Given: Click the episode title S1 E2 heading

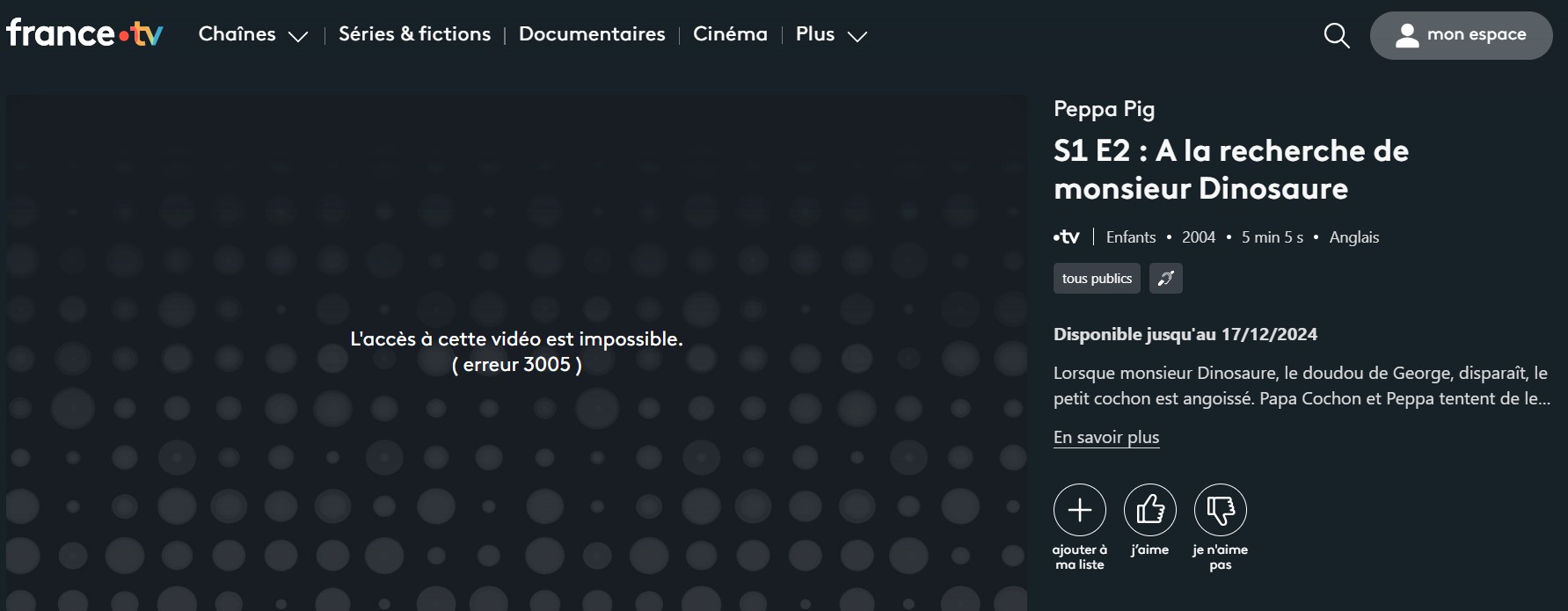Looking at the screenshot, I should pos(1231,170).
